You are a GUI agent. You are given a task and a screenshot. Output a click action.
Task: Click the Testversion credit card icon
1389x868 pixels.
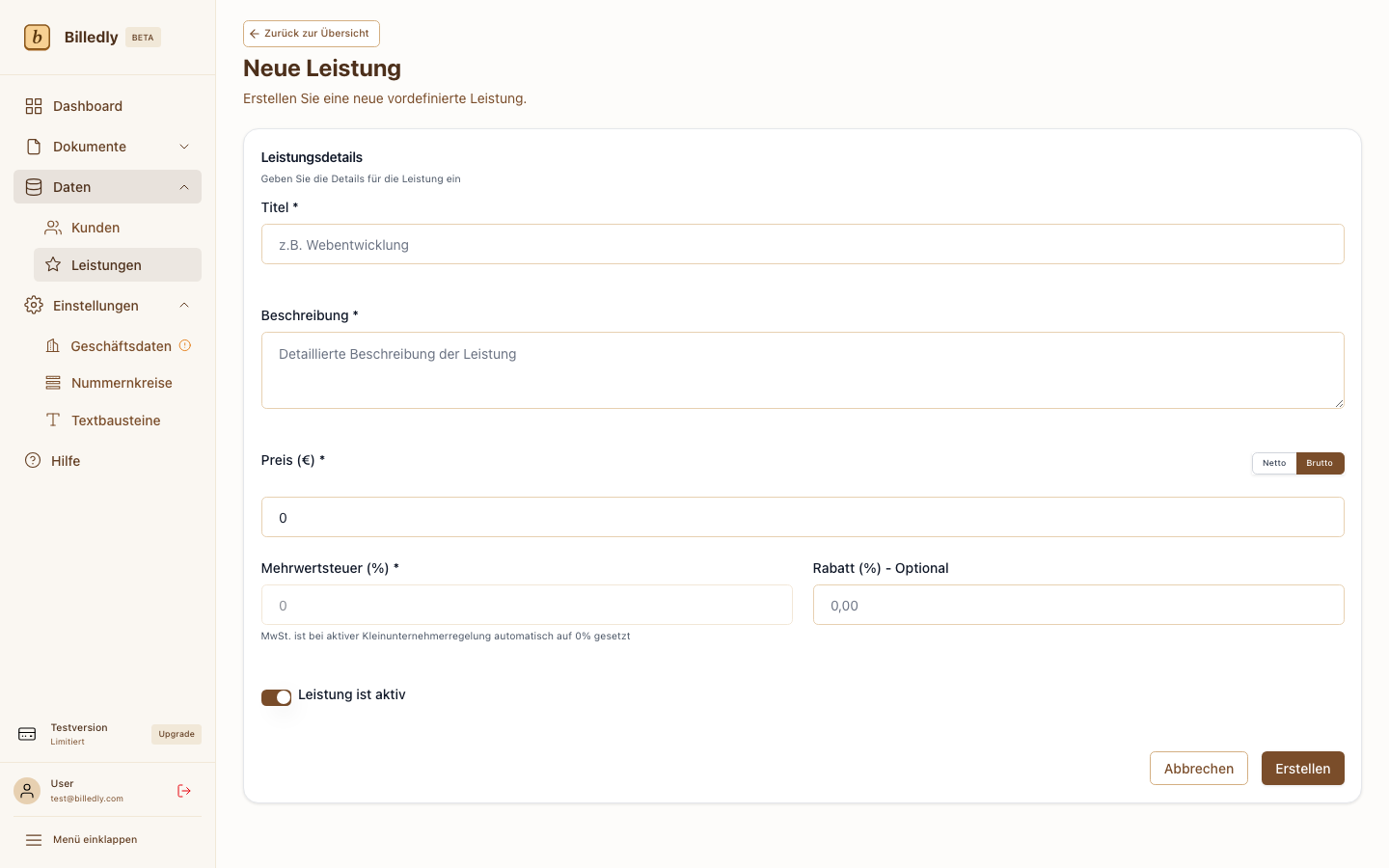[x=27, y=734]
